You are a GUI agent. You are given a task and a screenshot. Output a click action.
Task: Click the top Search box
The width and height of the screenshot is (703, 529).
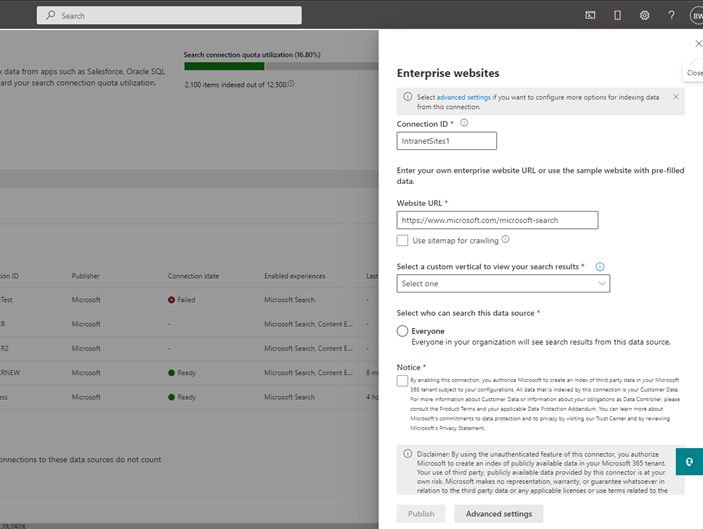169,15
